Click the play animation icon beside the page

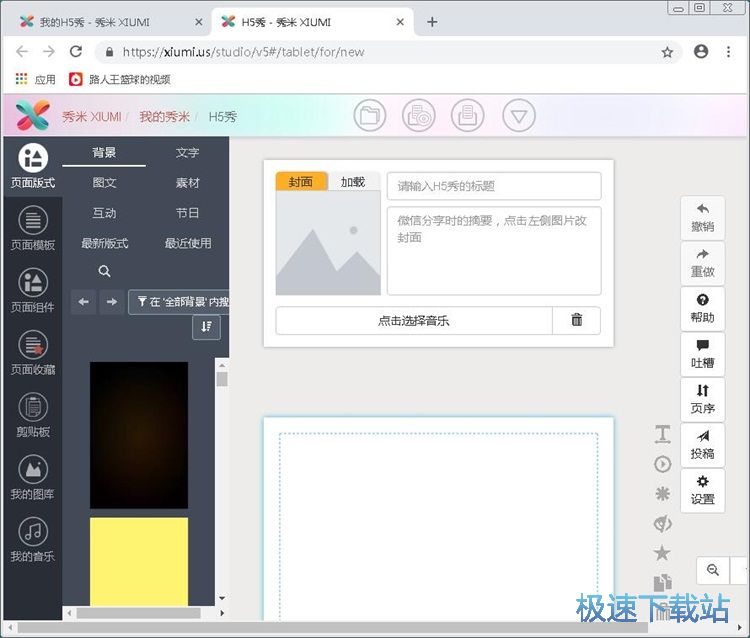[x=662, y=464]
